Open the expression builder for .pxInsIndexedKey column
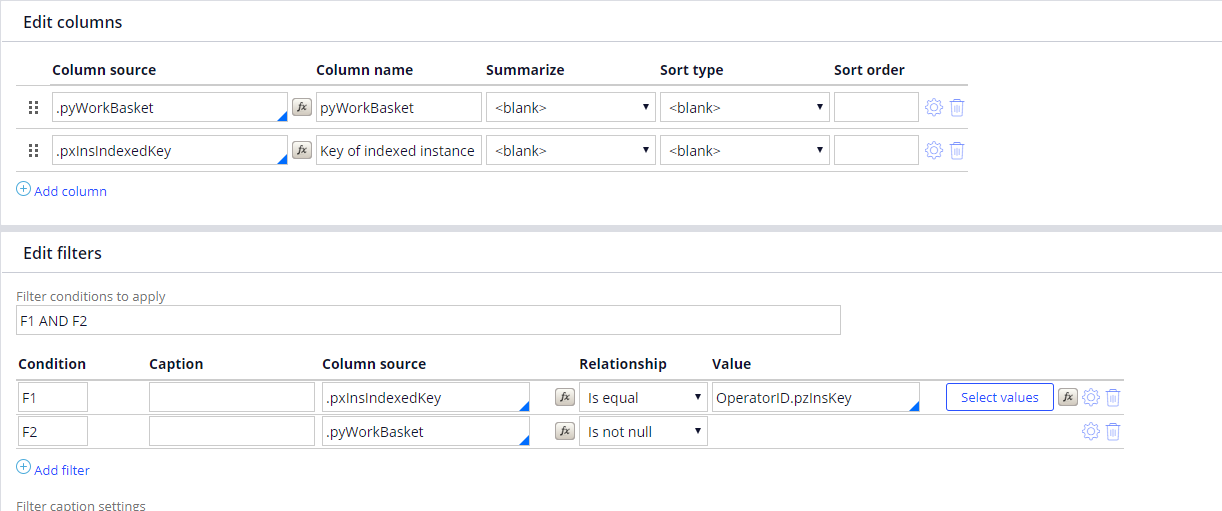Screen dimensions: 1222x511 301,150
